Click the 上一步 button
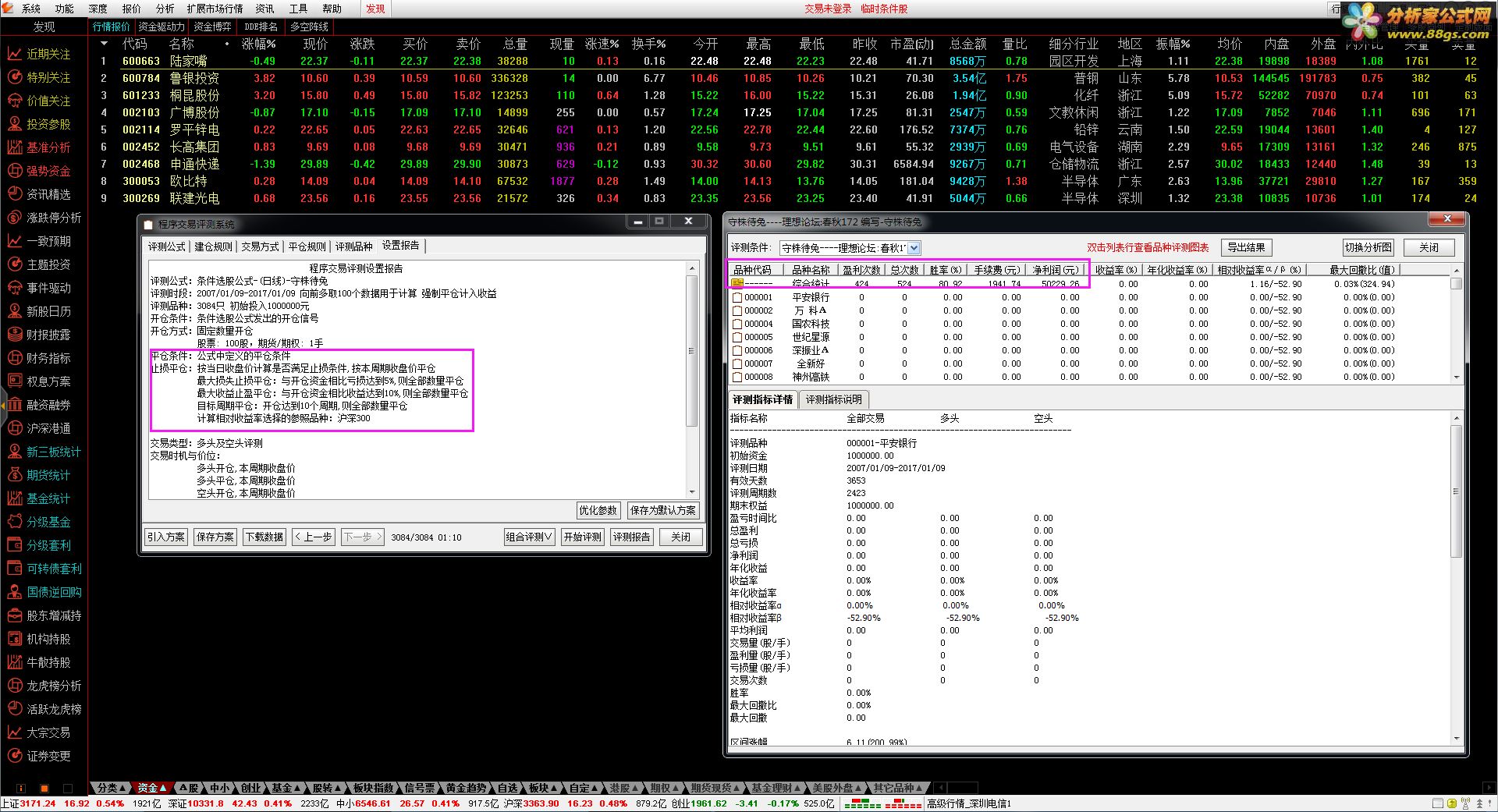 click(x=314, y=537)
